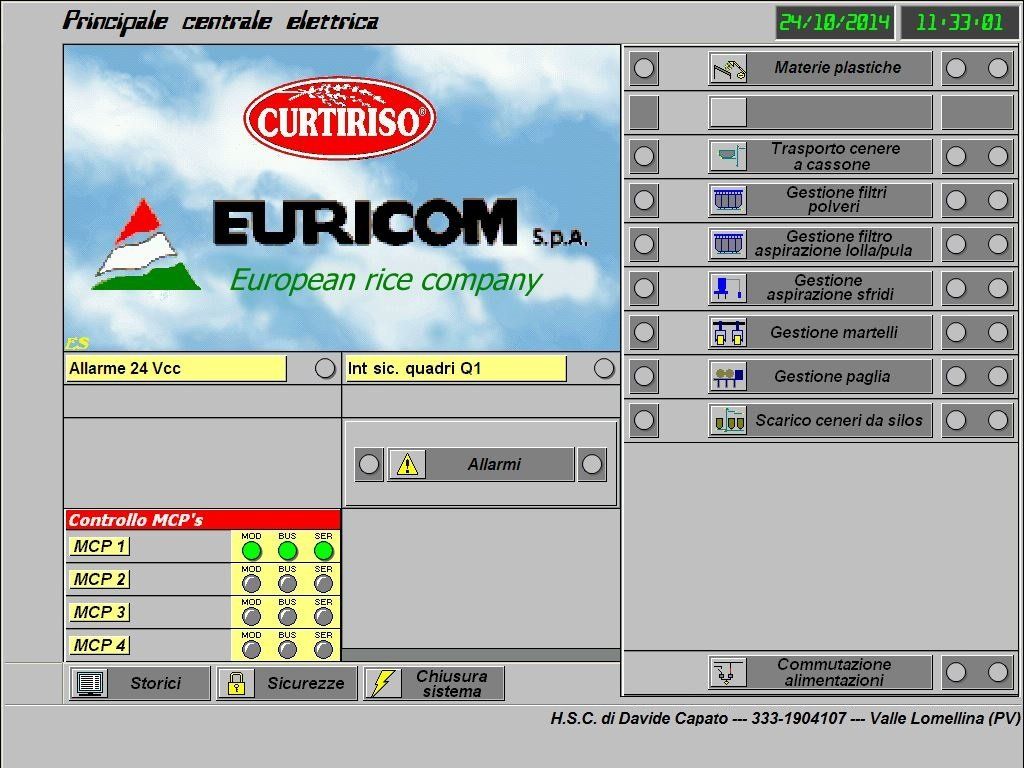Select the MCP 1 label

click(99, 546)
